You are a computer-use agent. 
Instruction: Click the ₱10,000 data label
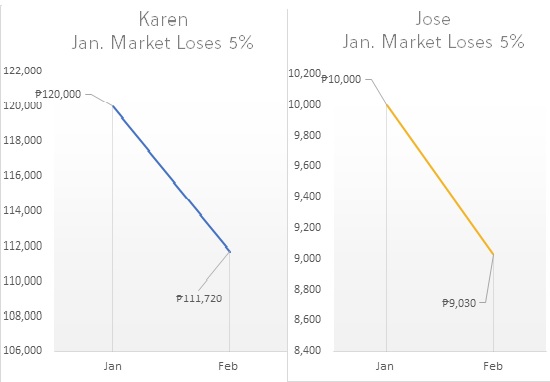[341, 79]
